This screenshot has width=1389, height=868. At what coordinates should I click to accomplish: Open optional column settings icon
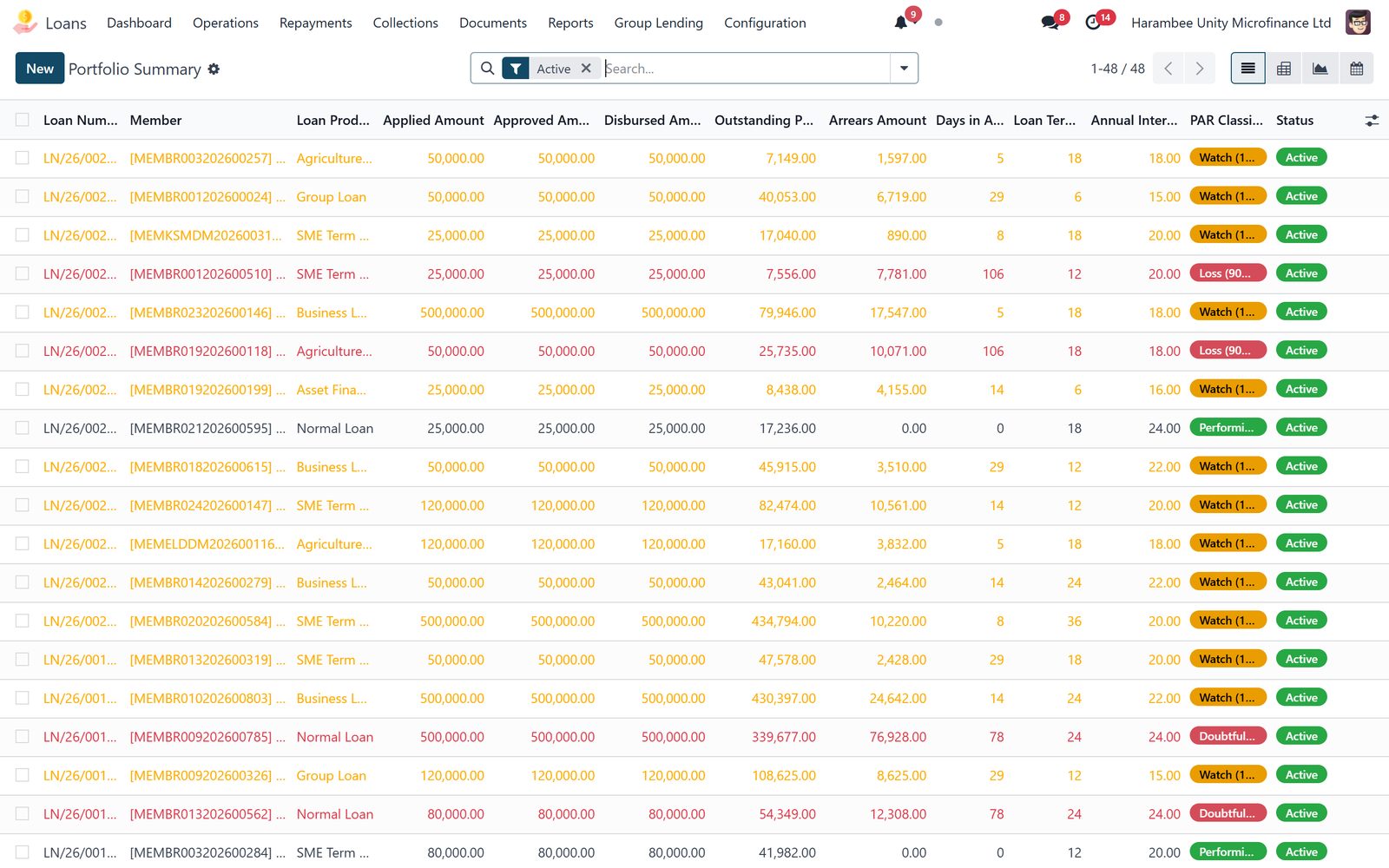click(1372, 121)
